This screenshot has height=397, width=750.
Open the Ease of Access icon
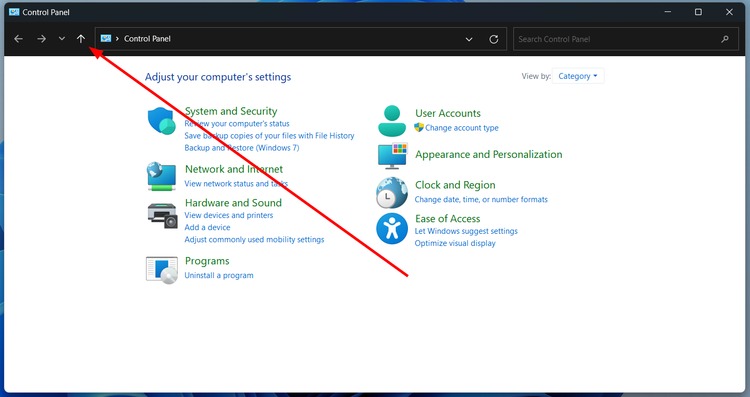pyautogui.click(x=392, y=229)
